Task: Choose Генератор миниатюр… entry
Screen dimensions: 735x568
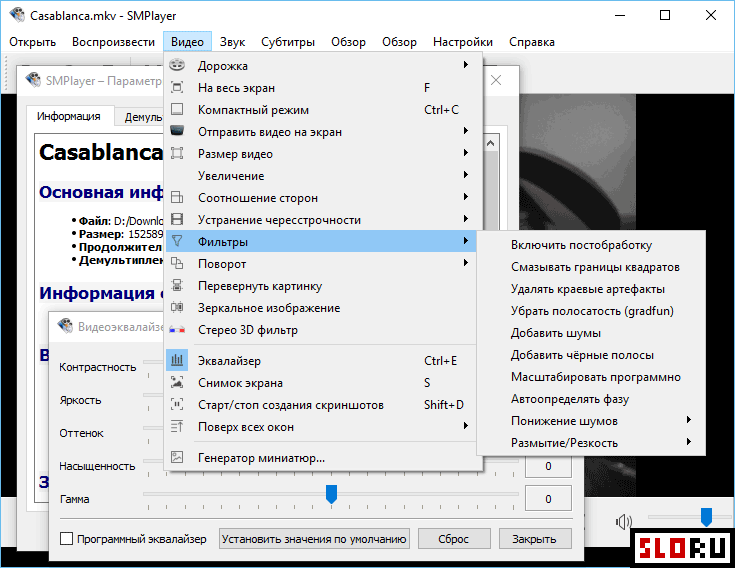Action: [321, 458]
